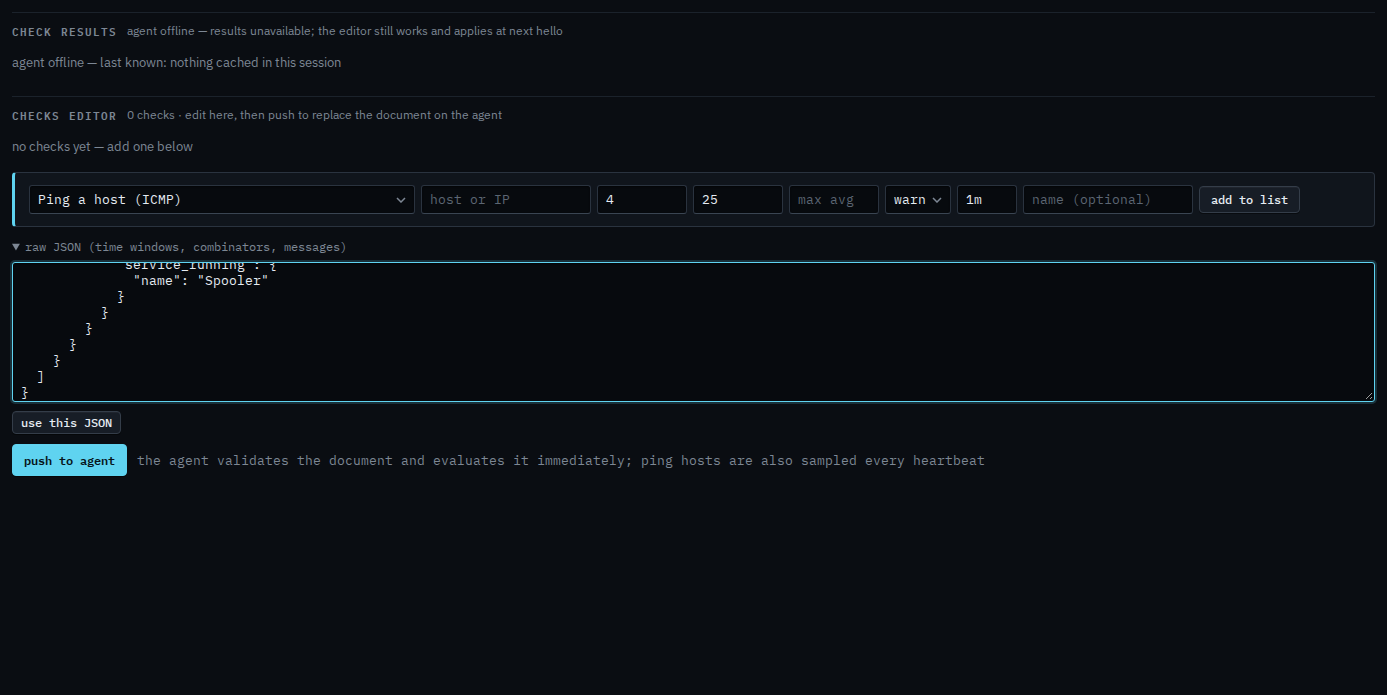1387x695 pixels.
Task: Click the 'CHECK RESULTS' heading
Action: [x=64, y=31]
